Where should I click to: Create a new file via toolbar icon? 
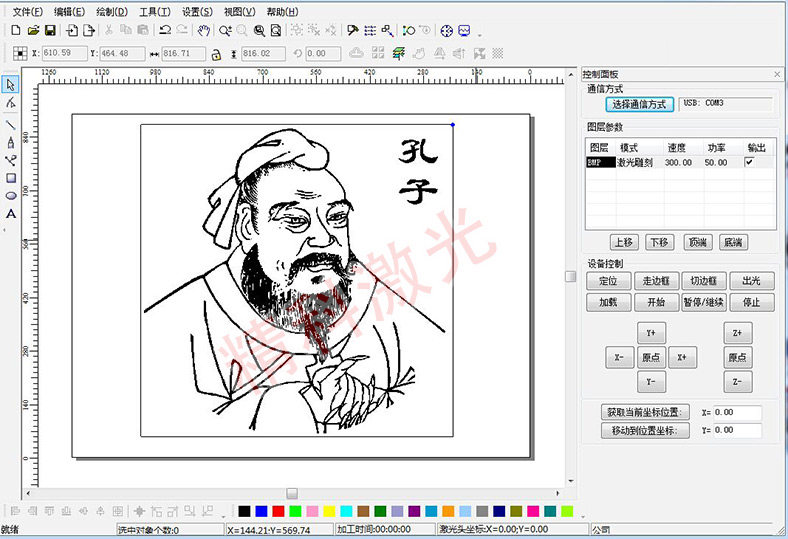16,31
